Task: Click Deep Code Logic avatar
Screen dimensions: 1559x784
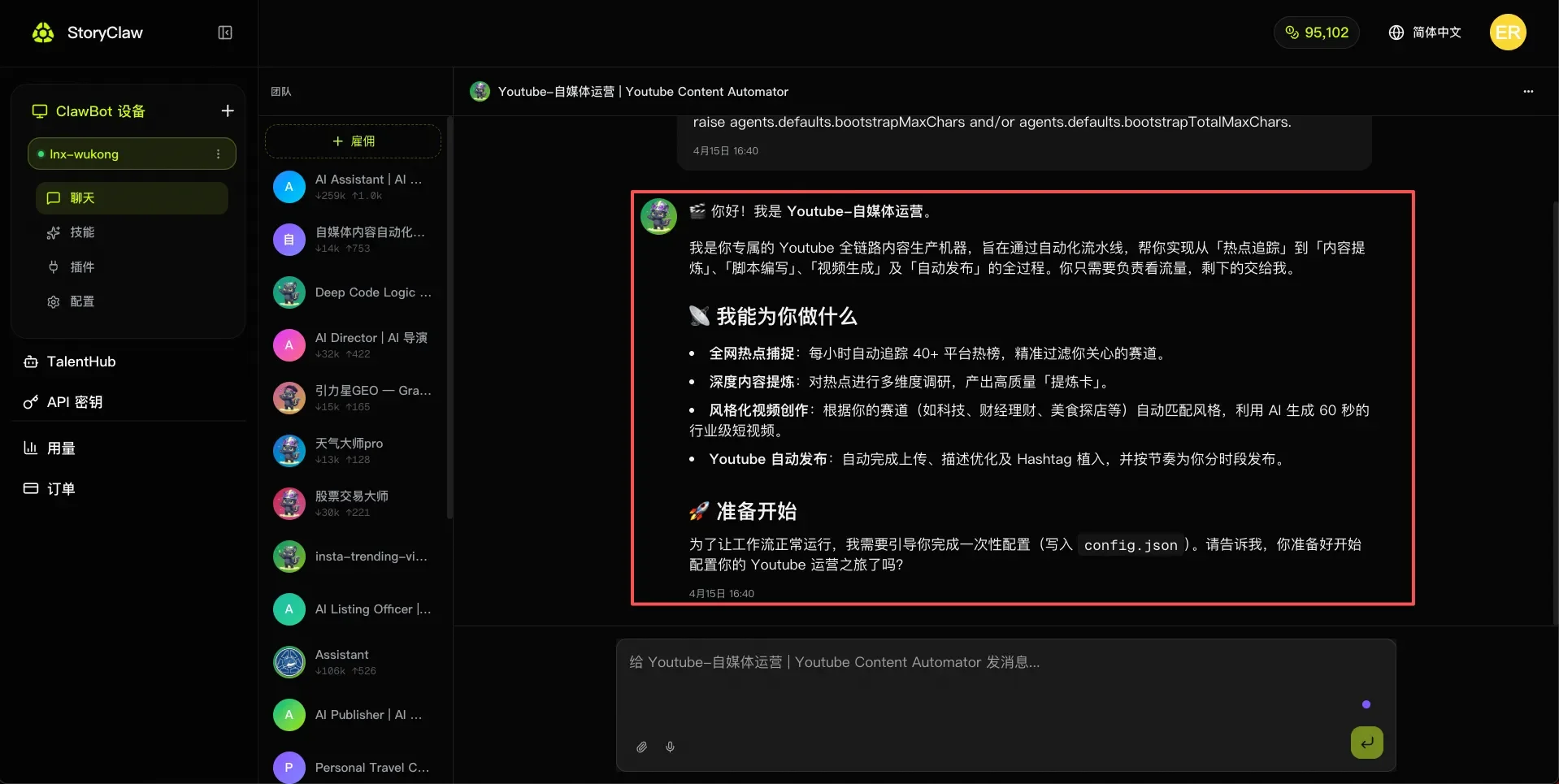Action: click(289, 292)
